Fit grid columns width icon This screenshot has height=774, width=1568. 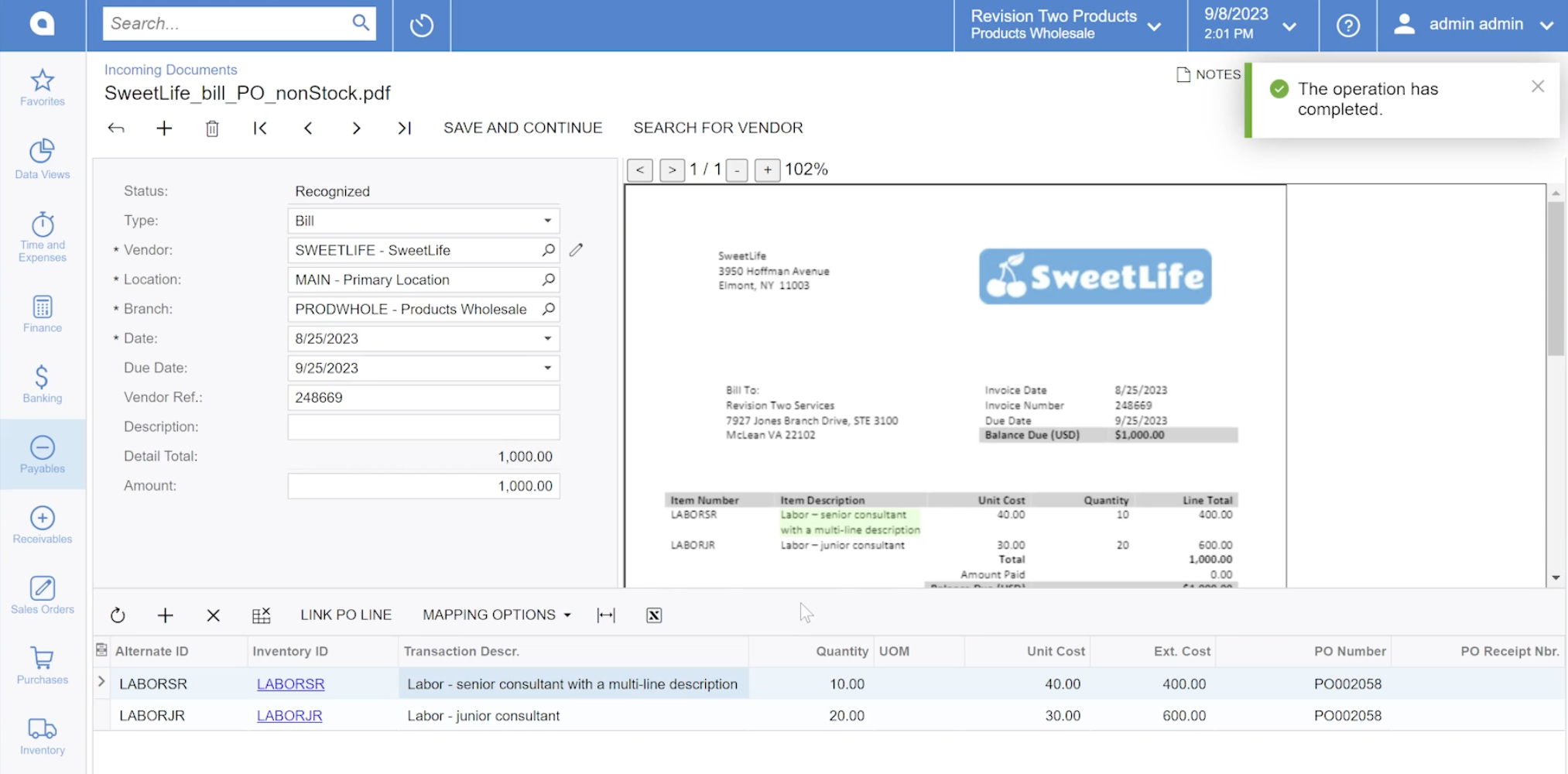pyautogui.click(x=606, y=615)
